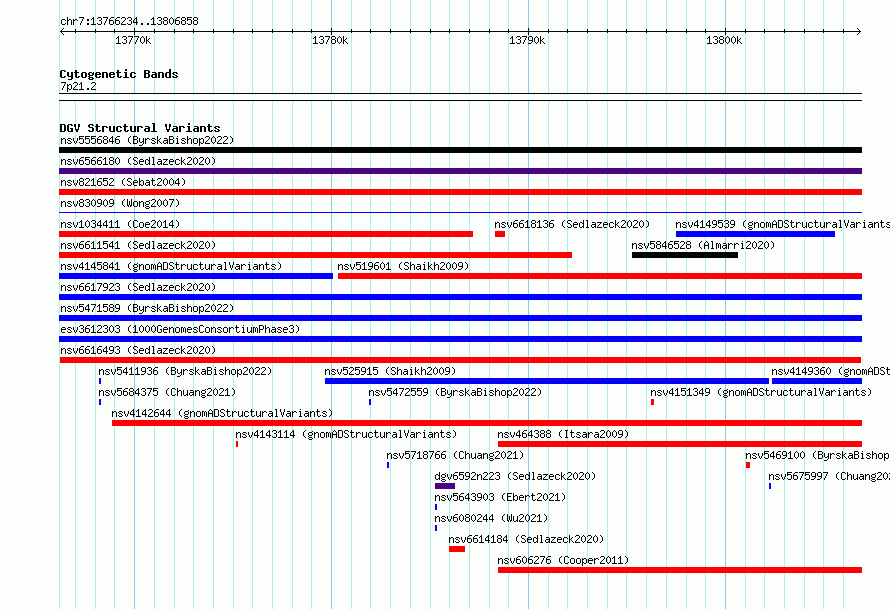Click the 13770k ruler mark

click(x=133, y=40)
